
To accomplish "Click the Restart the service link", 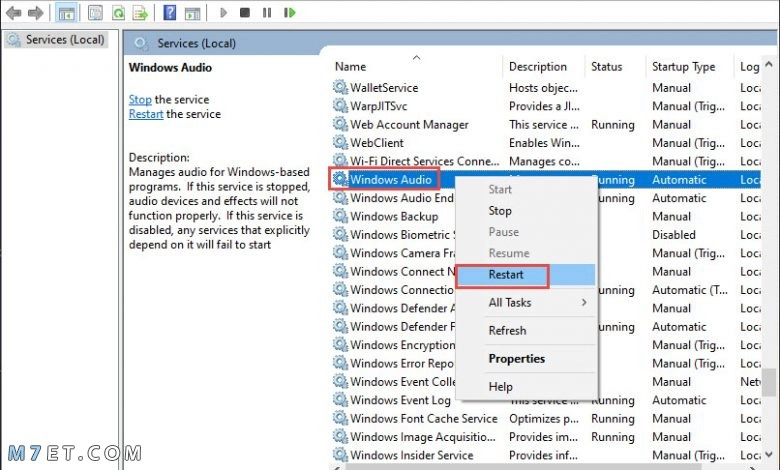I will click(x=146, y=114).
